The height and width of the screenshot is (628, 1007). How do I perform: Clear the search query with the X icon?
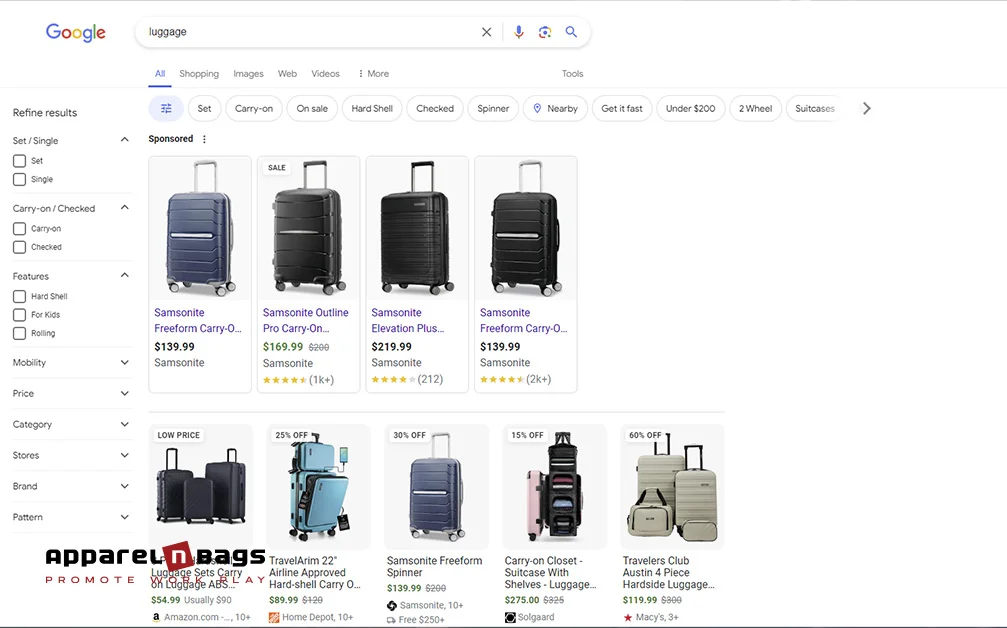pos(486,31)
